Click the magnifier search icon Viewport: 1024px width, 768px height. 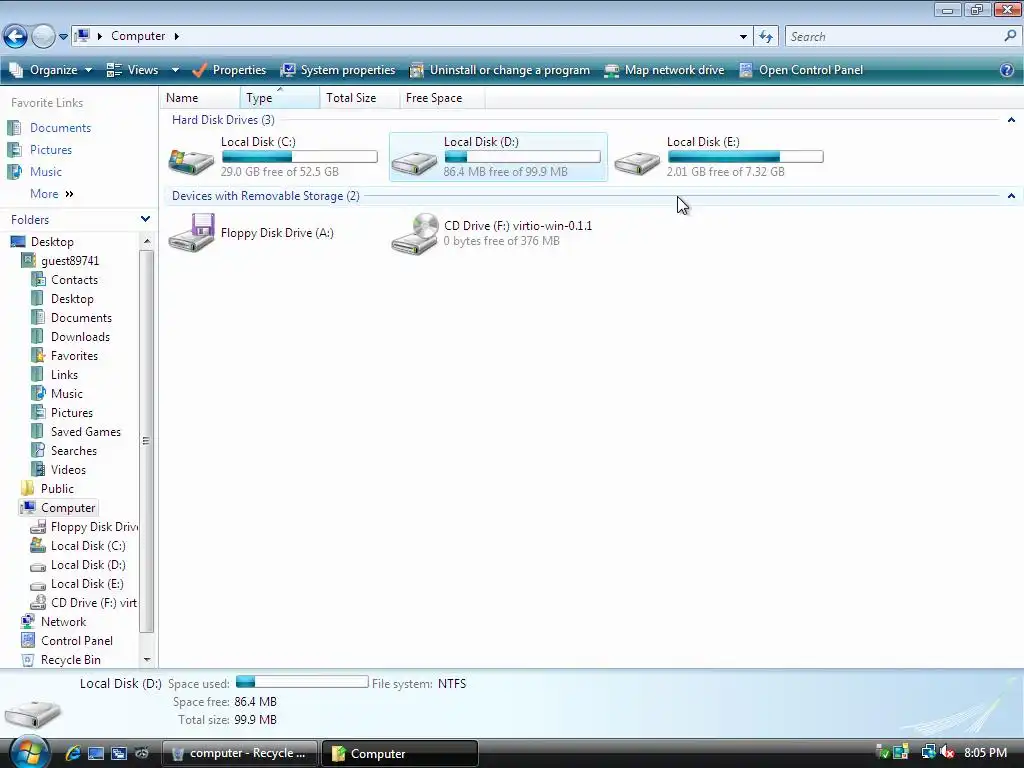coord(1010,37)
